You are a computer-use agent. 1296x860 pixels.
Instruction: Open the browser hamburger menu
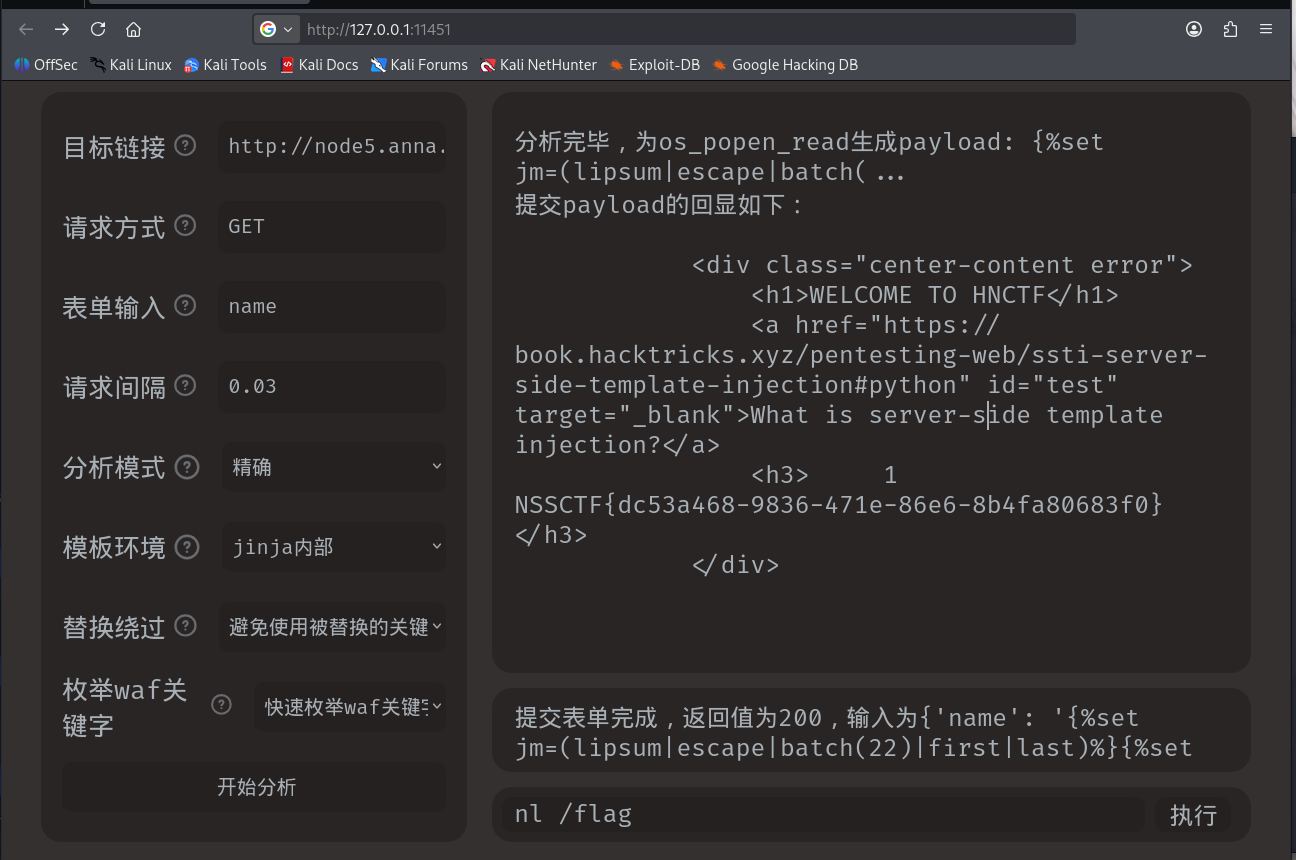click(x=1266, y=29)
